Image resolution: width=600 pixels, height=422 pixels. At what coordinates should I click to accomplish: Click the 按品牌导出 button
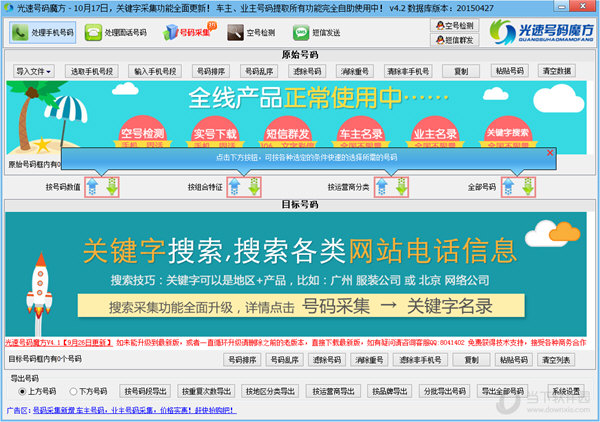tap(389, 391)
